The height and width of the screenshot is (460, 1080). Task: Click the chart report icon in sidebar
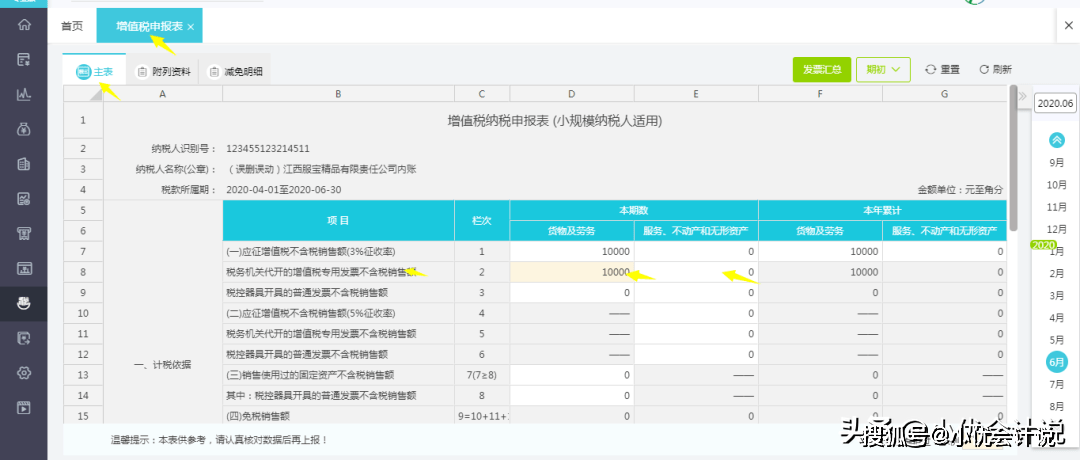[x=23, y=94]
